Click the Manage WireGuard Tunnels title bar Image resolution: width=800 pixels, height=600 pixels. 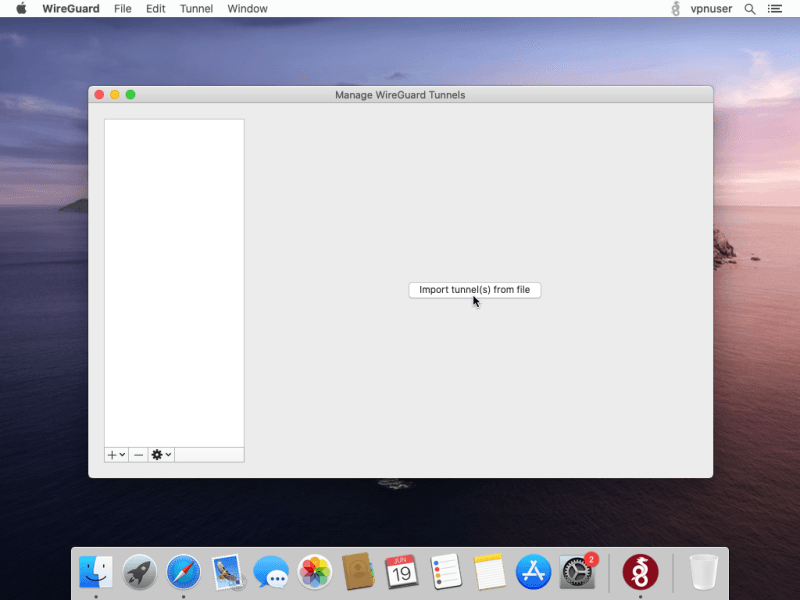coord(401,95)
